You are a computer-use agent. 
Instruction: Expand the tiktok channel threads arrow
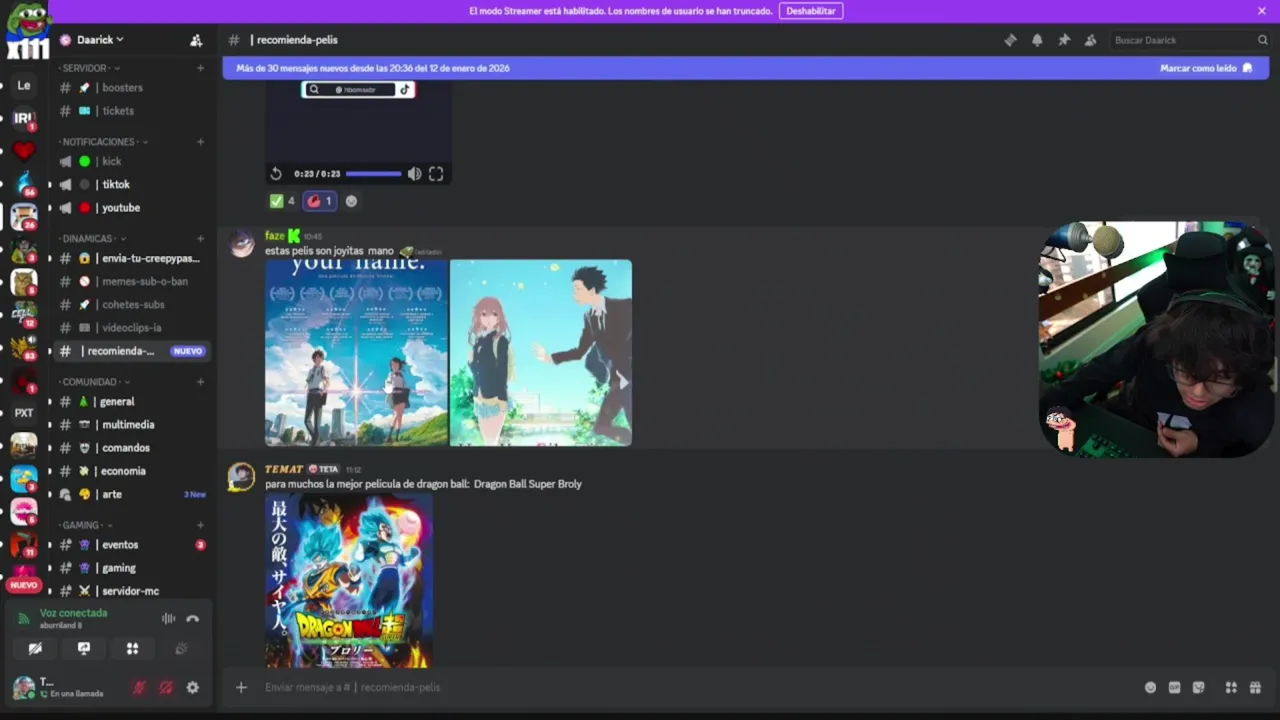coord(49,184)
